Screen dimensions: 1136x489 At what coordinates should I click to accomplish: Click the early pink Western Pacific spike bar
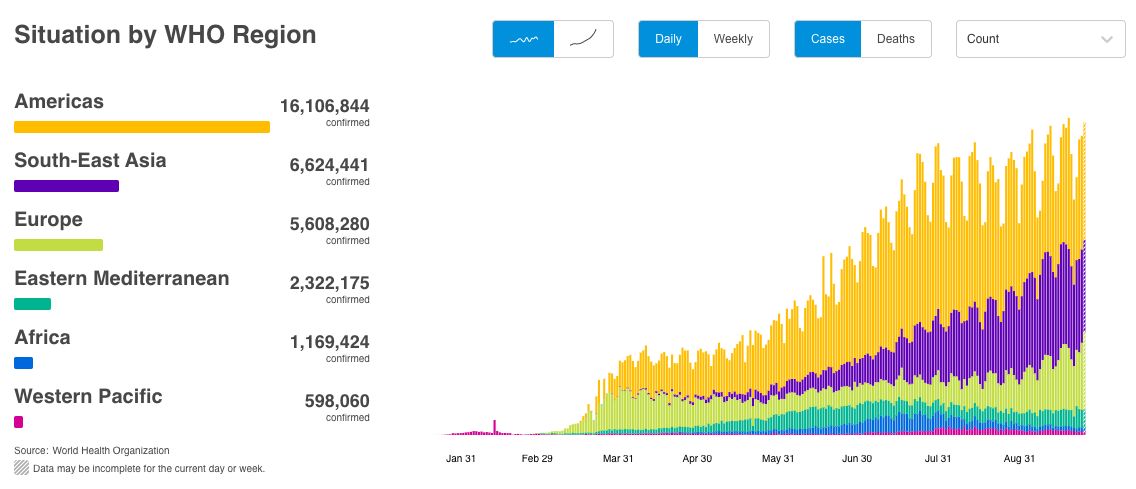(x=495, y=427)
